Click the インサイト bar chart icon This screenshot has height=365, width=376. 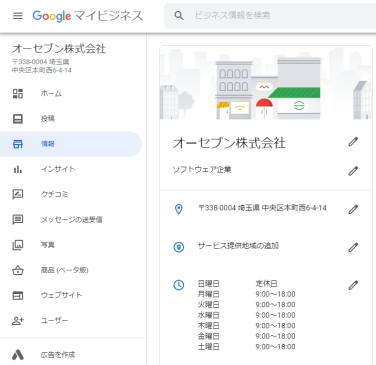click(18, 169)
